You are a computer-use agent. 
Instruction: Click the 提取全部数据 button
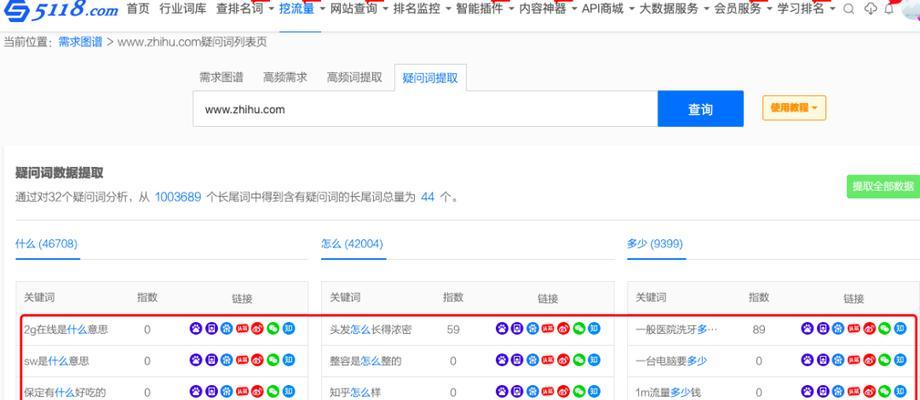click(883, 187)
